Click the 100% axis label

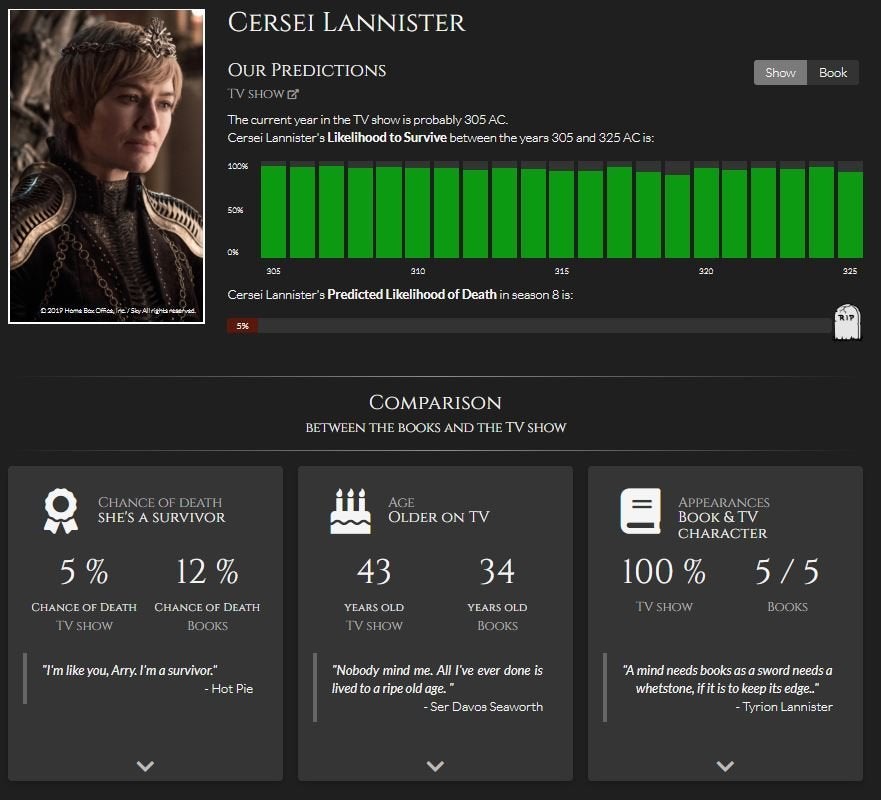tap(238, 166)
